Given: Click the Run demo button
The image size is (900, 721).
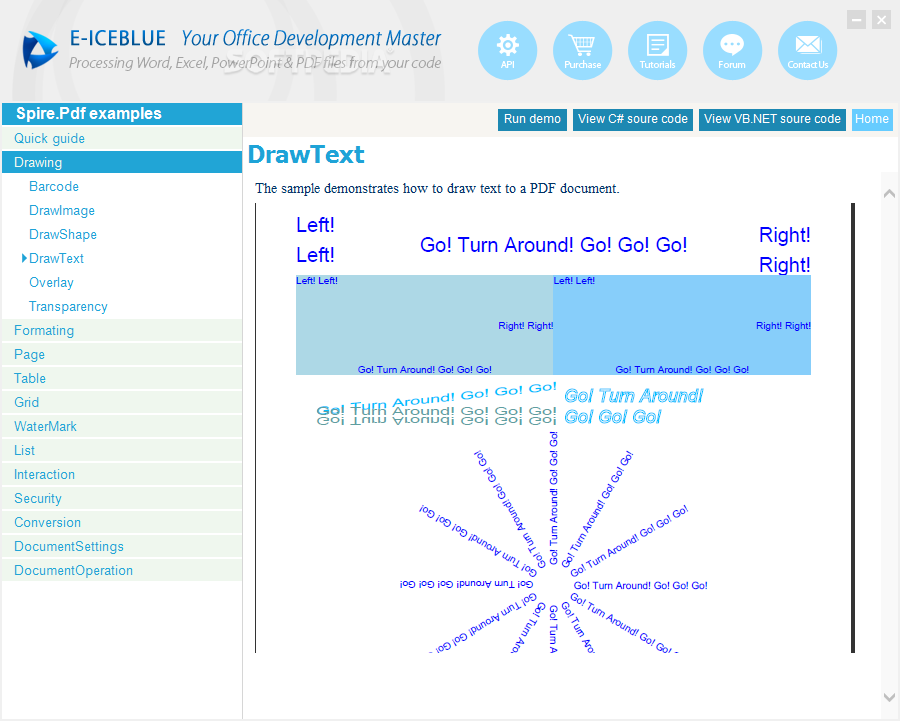Looking at the screenshot, I should click(x=532, y=119).
